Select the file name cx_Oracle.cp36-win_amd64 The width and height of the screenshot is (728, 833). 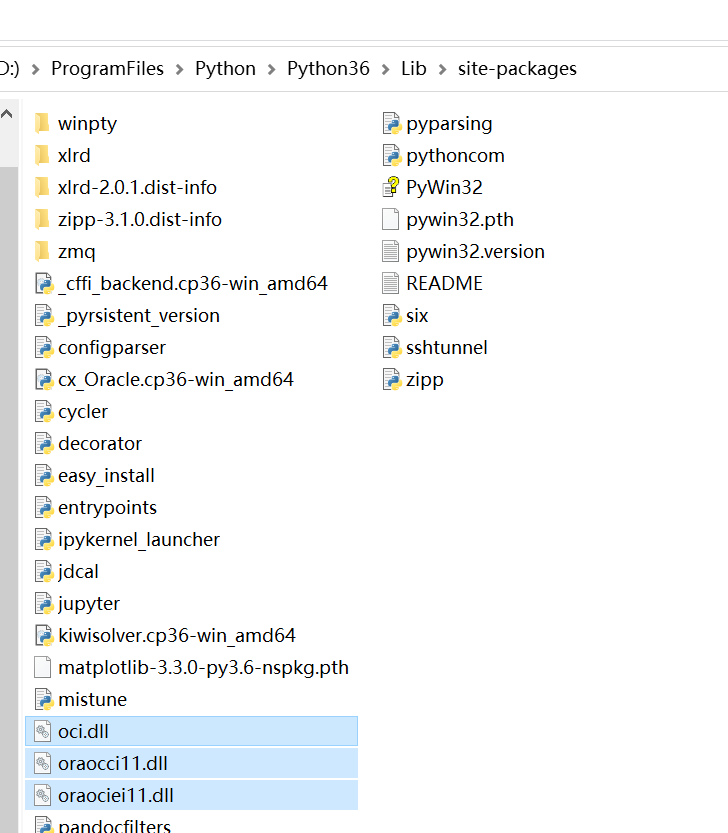pos(176,379)
